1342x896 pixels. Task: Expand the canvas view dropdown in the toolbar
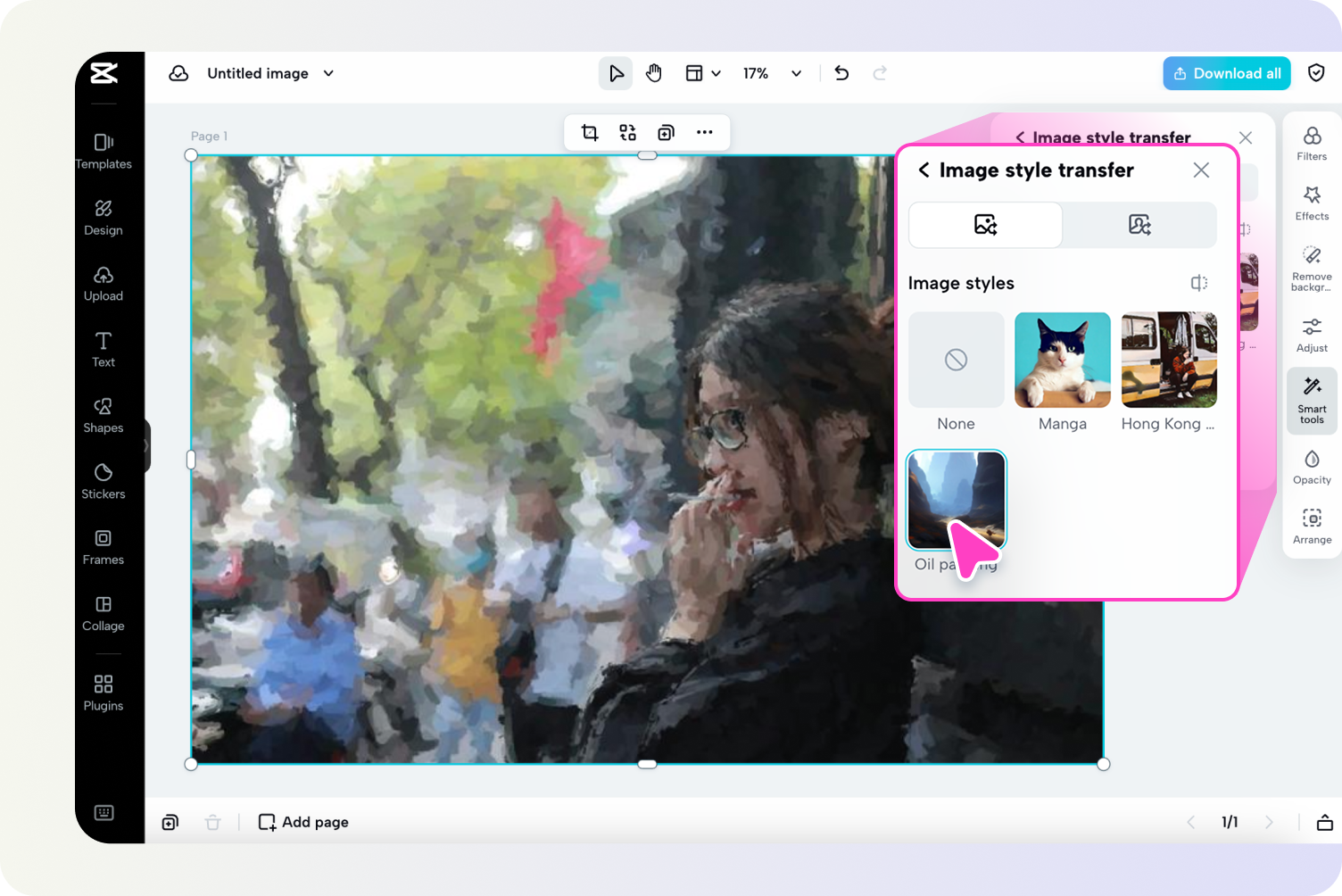pyautogui.click(x=703, y=73)
